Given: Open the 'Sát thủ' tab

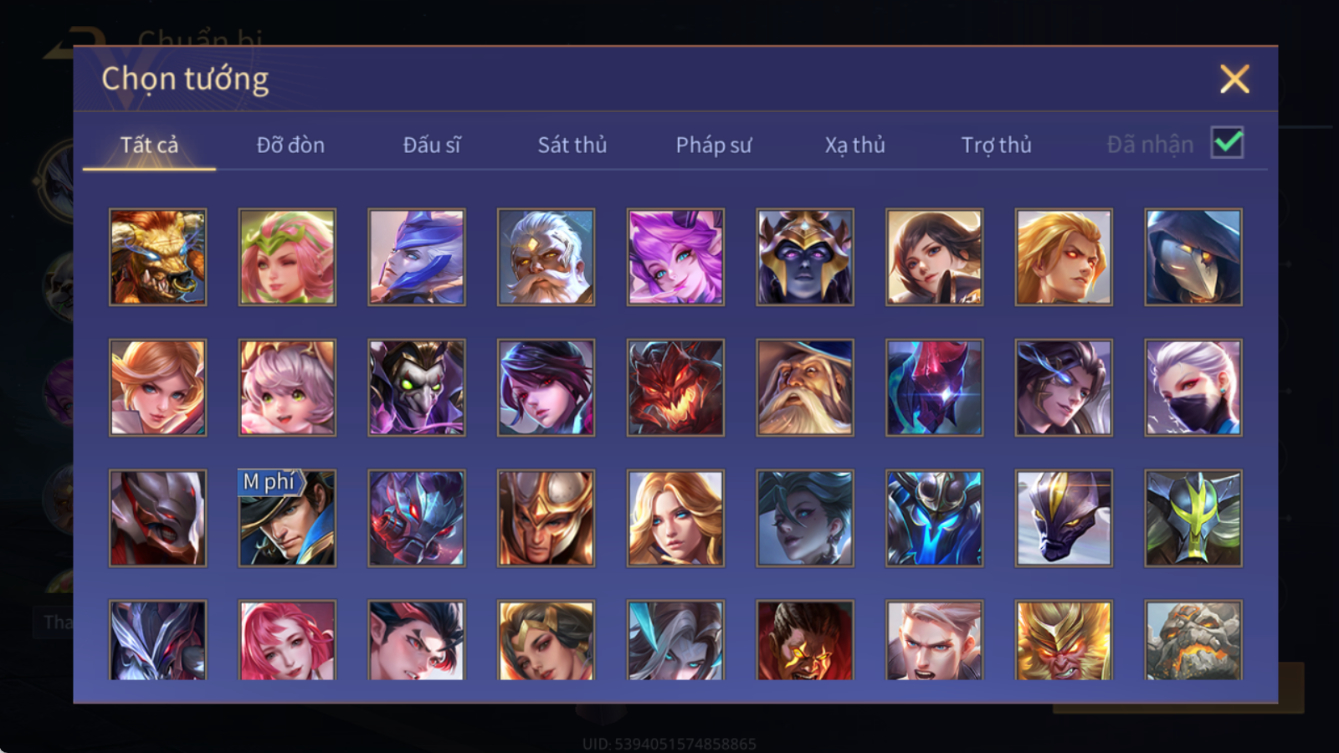Looking at the screenshot, I should (572, 145).
